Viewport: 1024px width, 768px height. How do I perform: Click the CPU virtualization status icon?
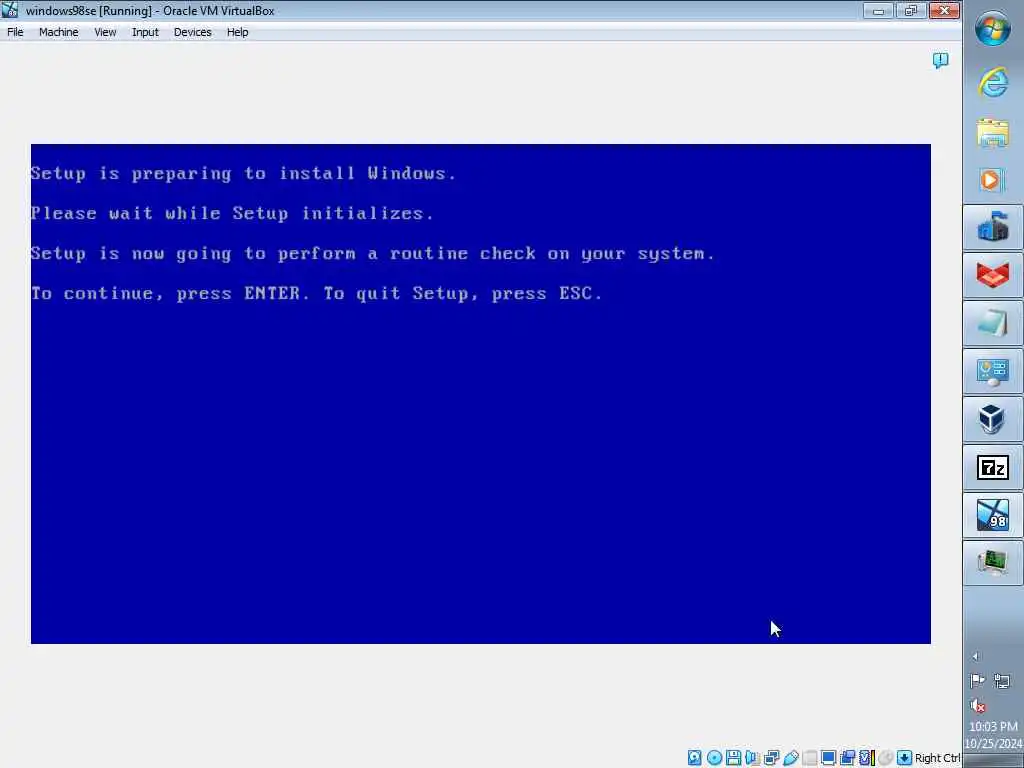[867, 758]
